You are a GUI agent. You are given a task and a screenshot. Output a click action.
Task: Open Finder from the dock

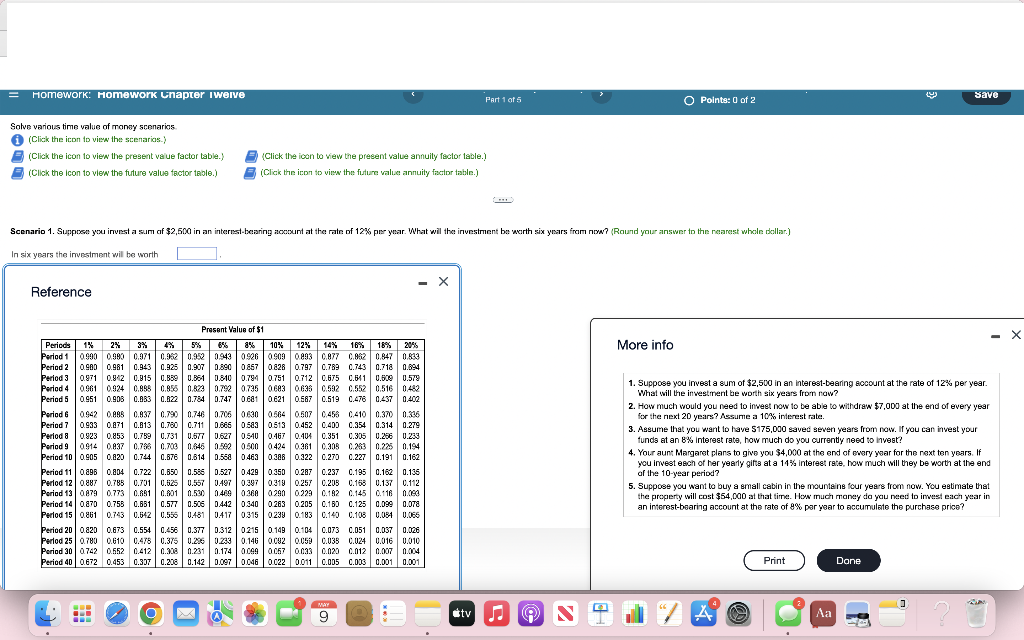pyautogui.click(x=48, y=613)
